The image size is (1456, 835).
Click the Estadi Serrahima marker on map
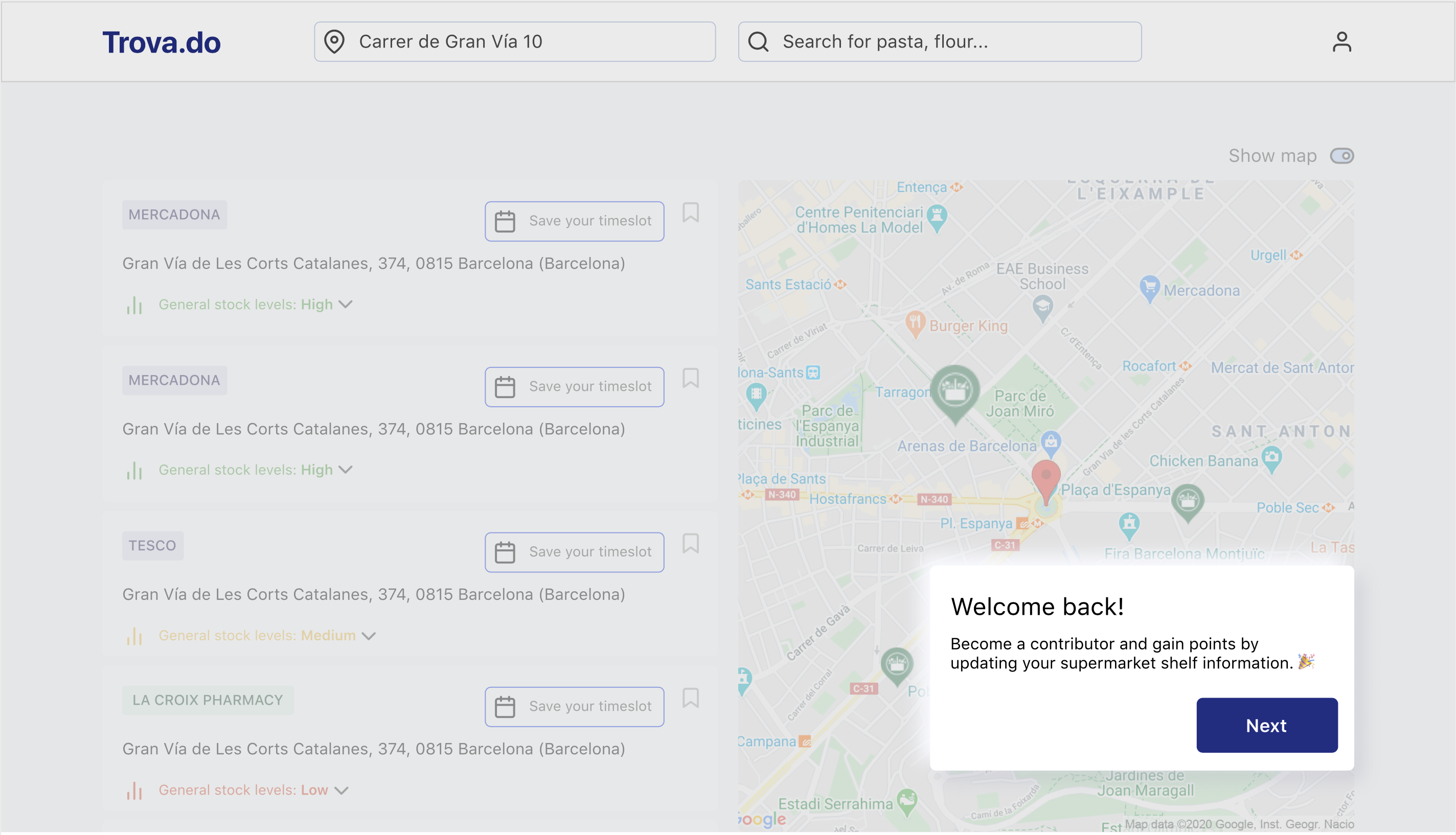907,803
